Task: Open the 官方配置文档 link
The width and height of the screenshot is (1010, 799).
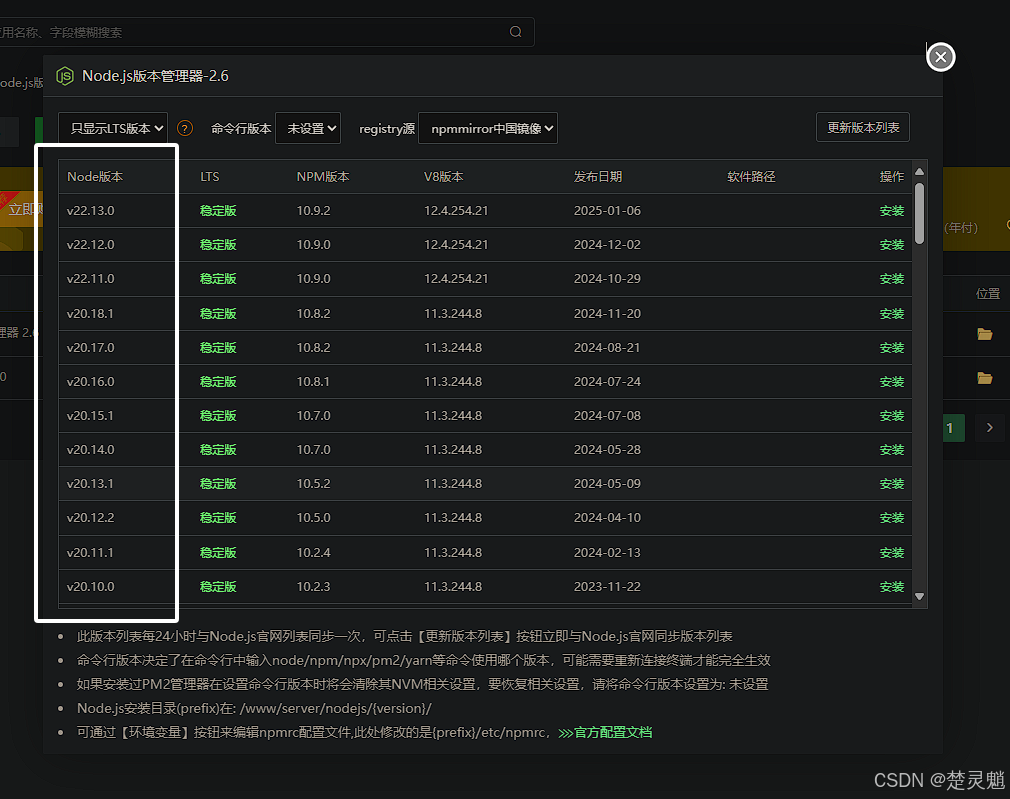Action: (x=605, y=733)
